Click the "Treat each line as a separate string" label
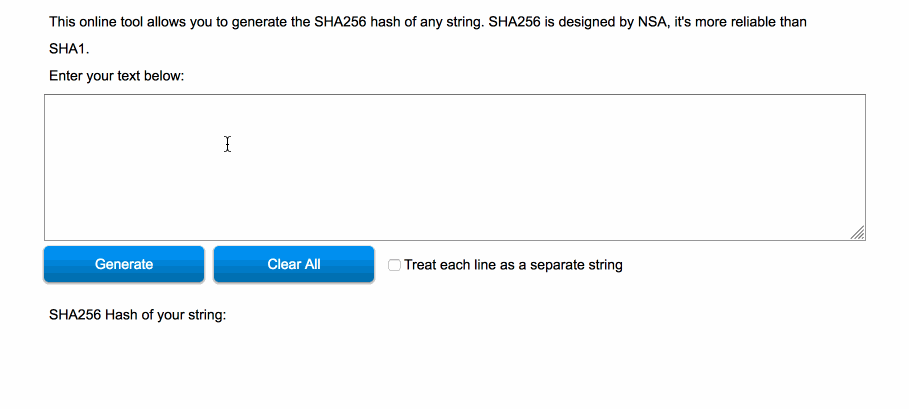 click(513, 265)
